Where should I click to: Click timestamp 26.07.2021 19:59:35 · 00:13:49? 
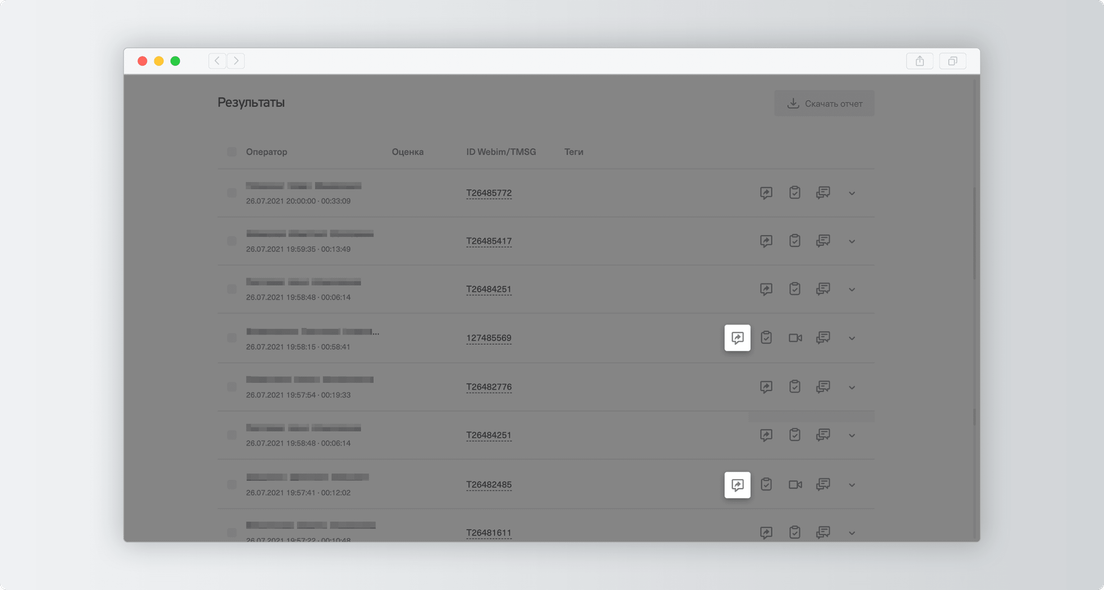click(298, 249)
